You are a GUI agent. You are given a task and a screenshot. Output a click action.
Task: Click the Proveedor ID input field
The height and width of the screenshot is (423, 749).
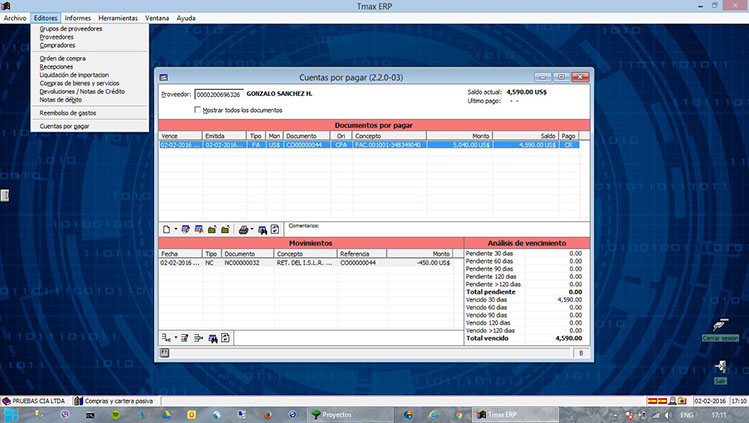click(x=216, y=94)
